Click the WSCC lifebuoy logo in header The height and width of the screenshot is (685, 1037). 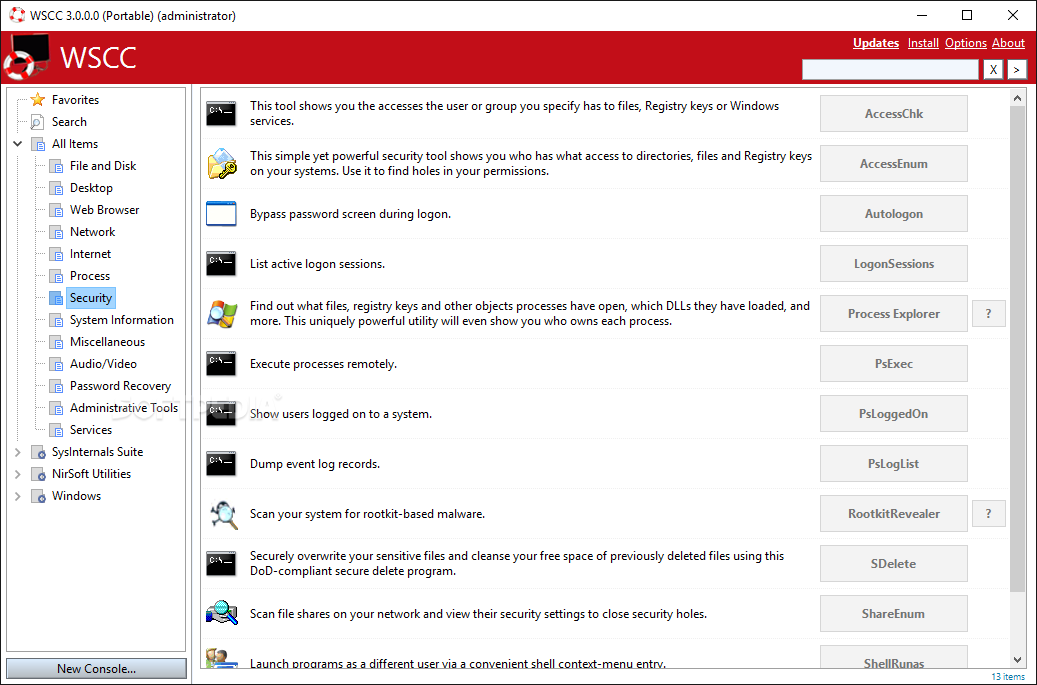(x=26, y=57)
